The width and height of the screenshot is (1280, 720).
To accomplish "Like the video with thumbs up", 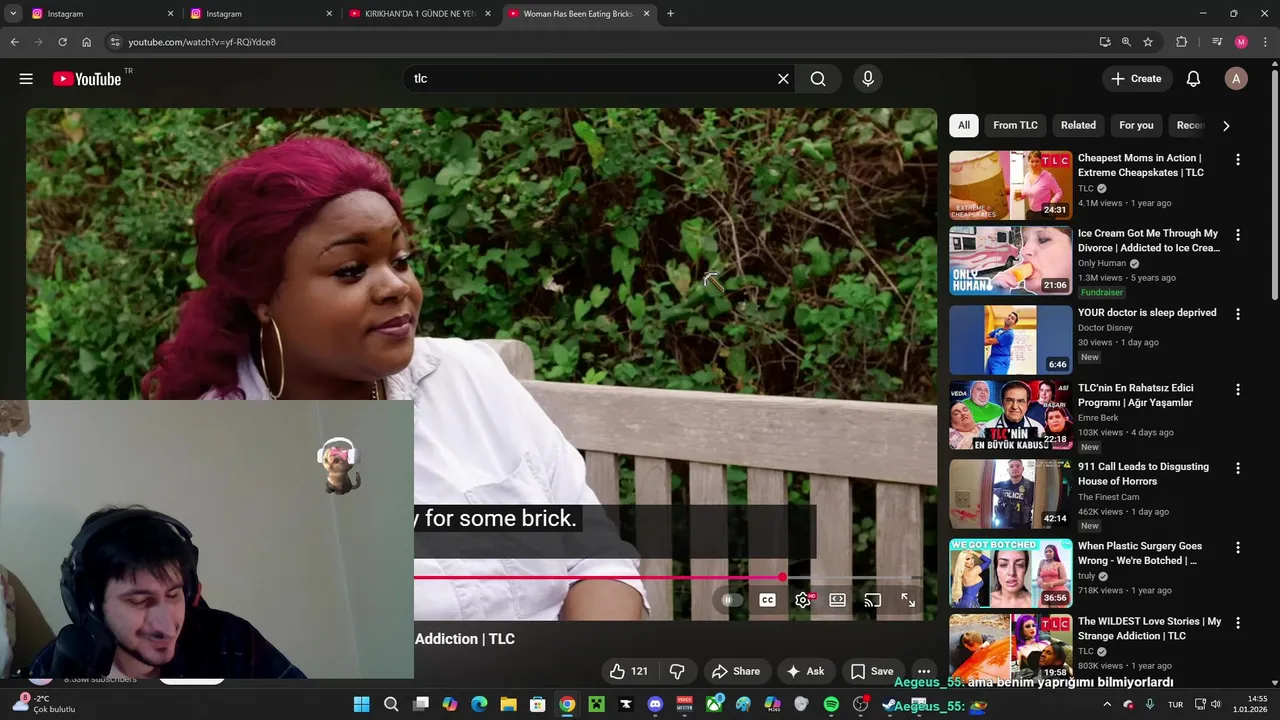I will 628,671.
